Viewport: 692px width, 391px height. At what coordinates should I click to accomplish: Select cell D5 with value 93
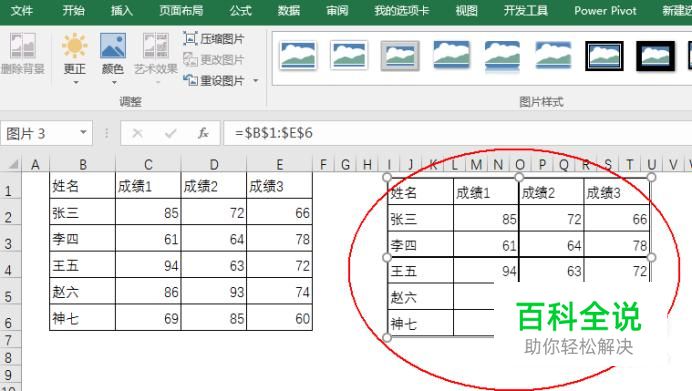pos(214,291)
